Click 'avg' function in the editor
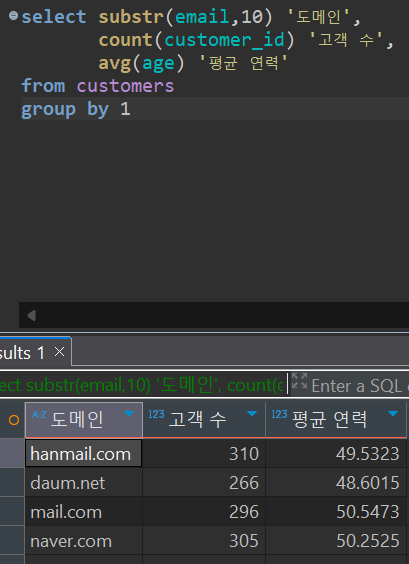The image size is (409, 564). (x=115, y=63)
